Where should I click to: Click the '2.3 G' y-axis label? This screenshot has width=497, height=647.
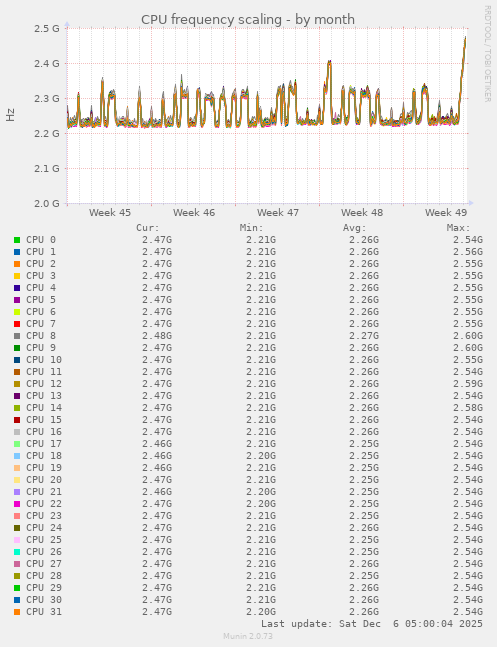click(x=47, y=99)
